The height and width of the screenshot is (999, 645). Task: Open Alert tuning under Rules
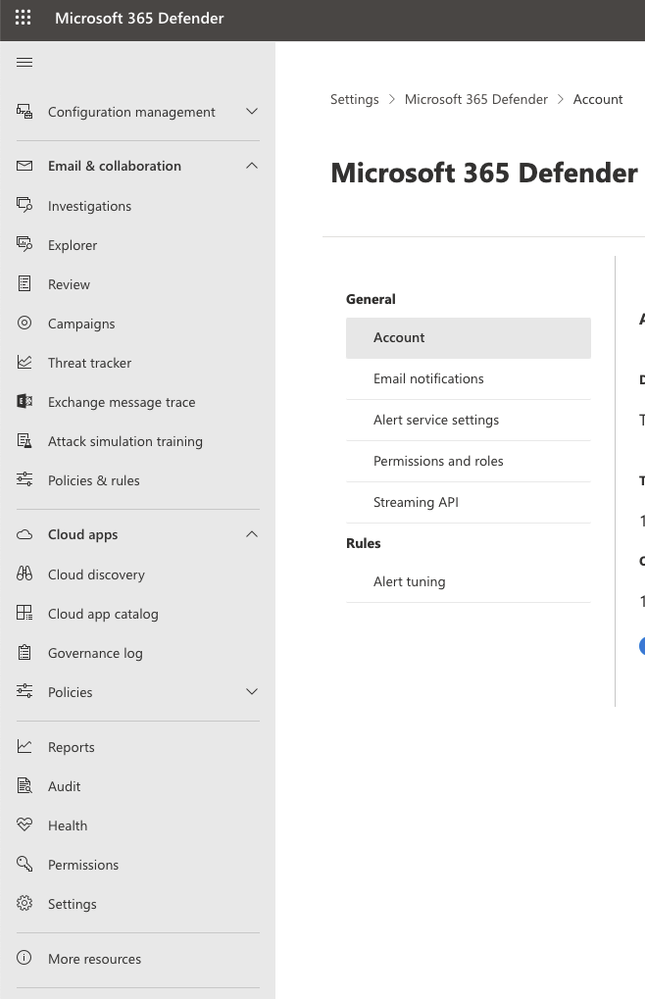click(x=409, y=582)
